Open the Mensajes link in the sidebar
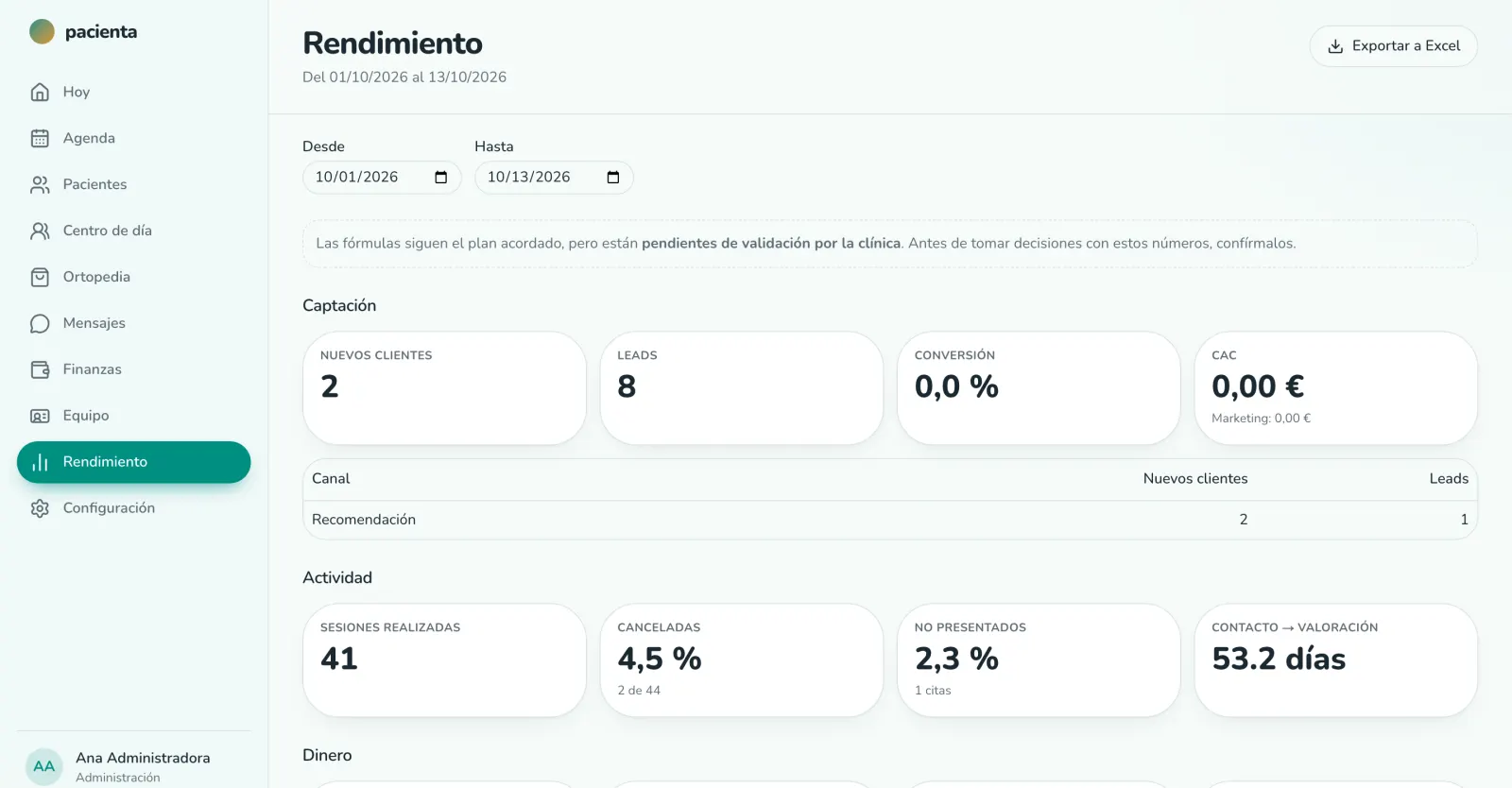The image size is (1512, 788). pyautogui.click(x=134, y=323)
